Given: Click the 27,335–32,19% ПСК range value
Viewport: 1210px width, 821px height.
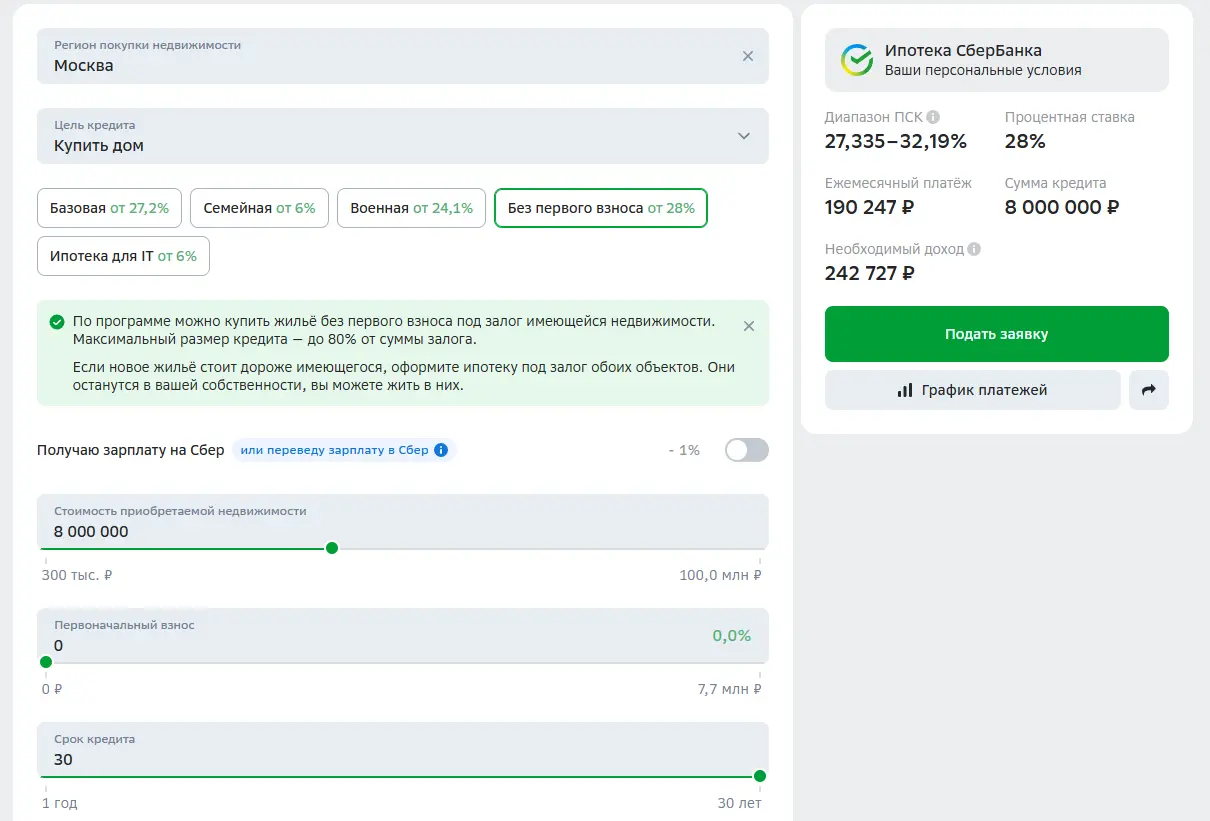Looking at the screenshot, I should click(896, 141).
